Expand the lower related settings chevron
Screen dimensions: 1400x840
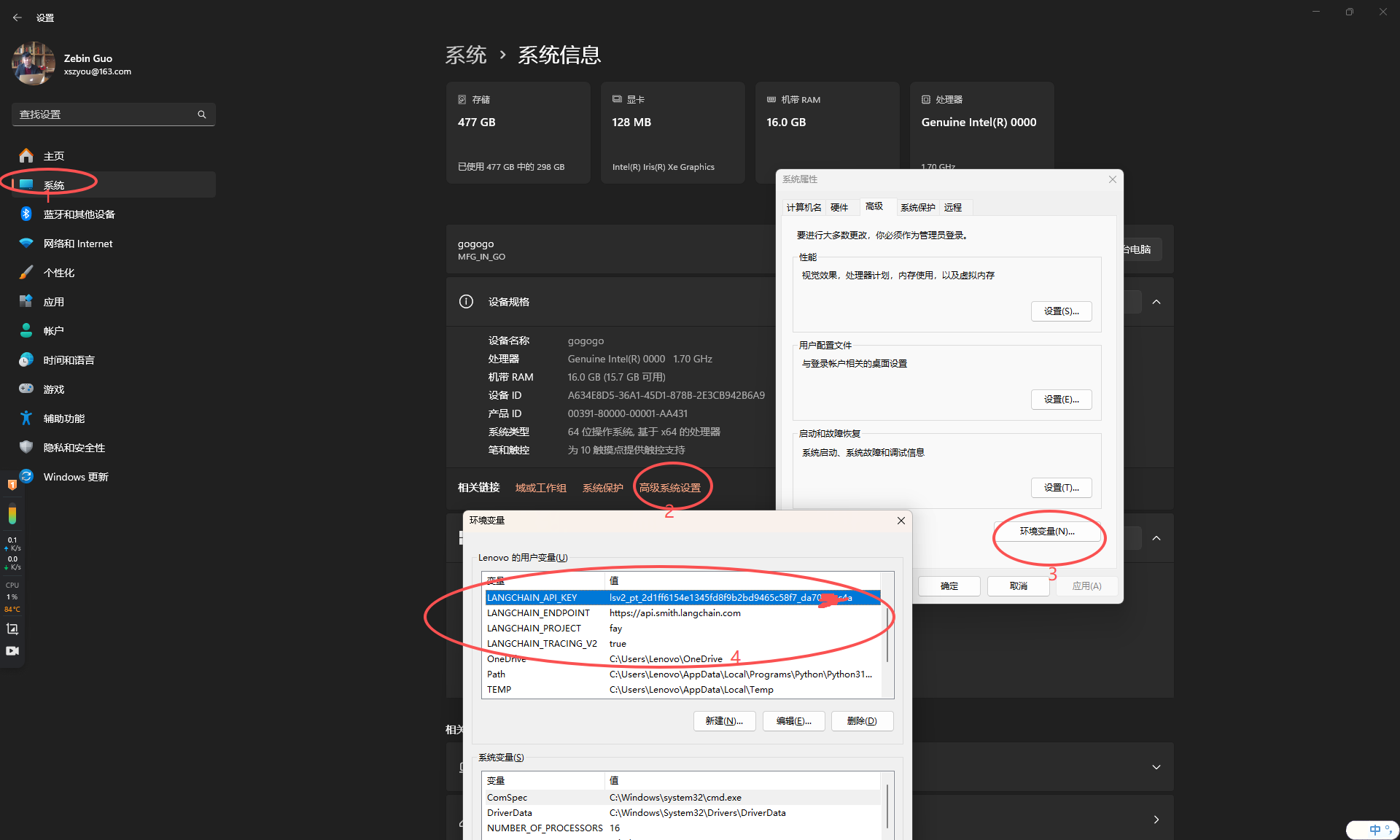[x=1156, y=767]
